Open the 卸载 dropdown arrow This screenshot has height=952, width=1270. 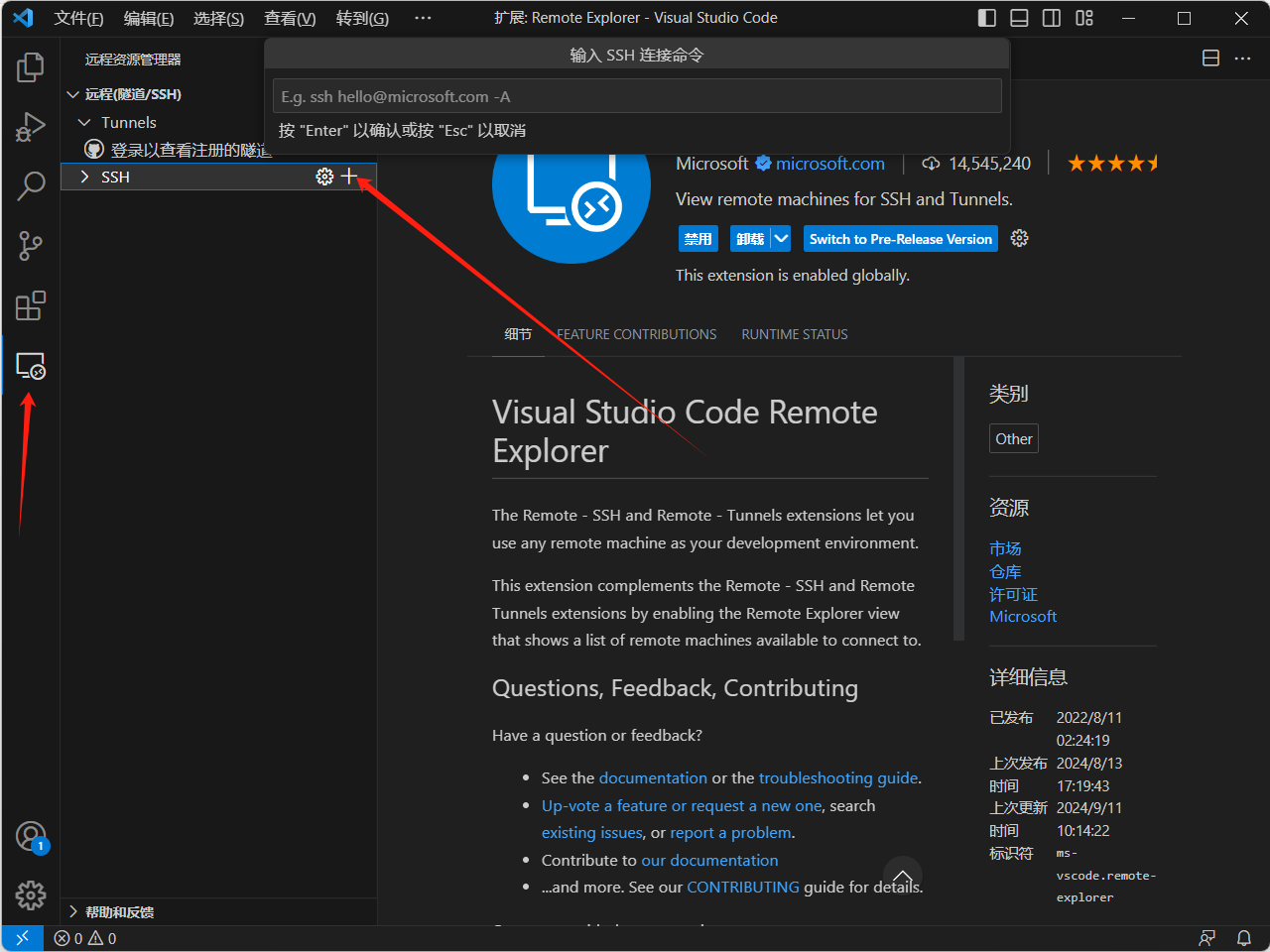[x=781, y=238]
